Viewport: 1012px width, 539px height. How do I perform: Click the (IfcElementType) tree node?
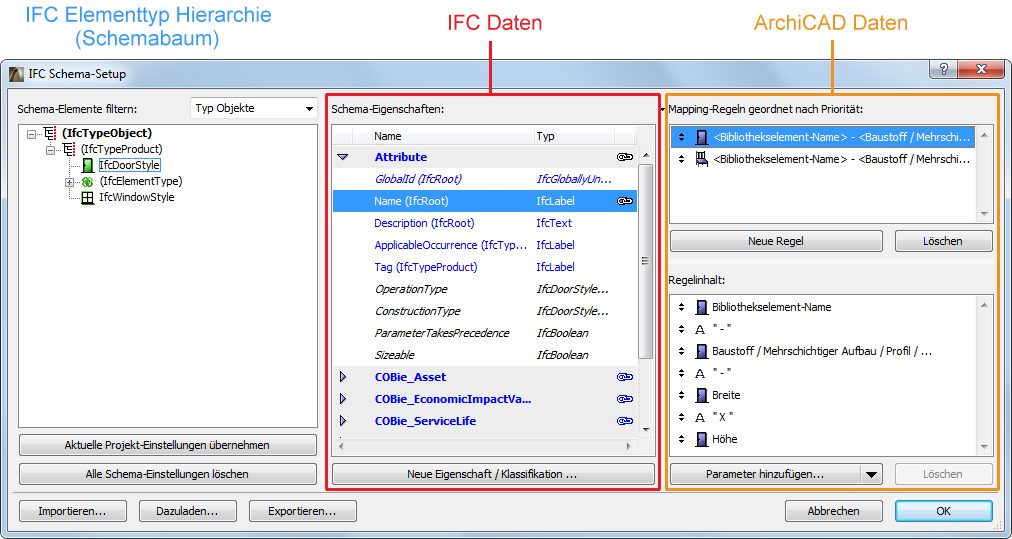(141, 181)
